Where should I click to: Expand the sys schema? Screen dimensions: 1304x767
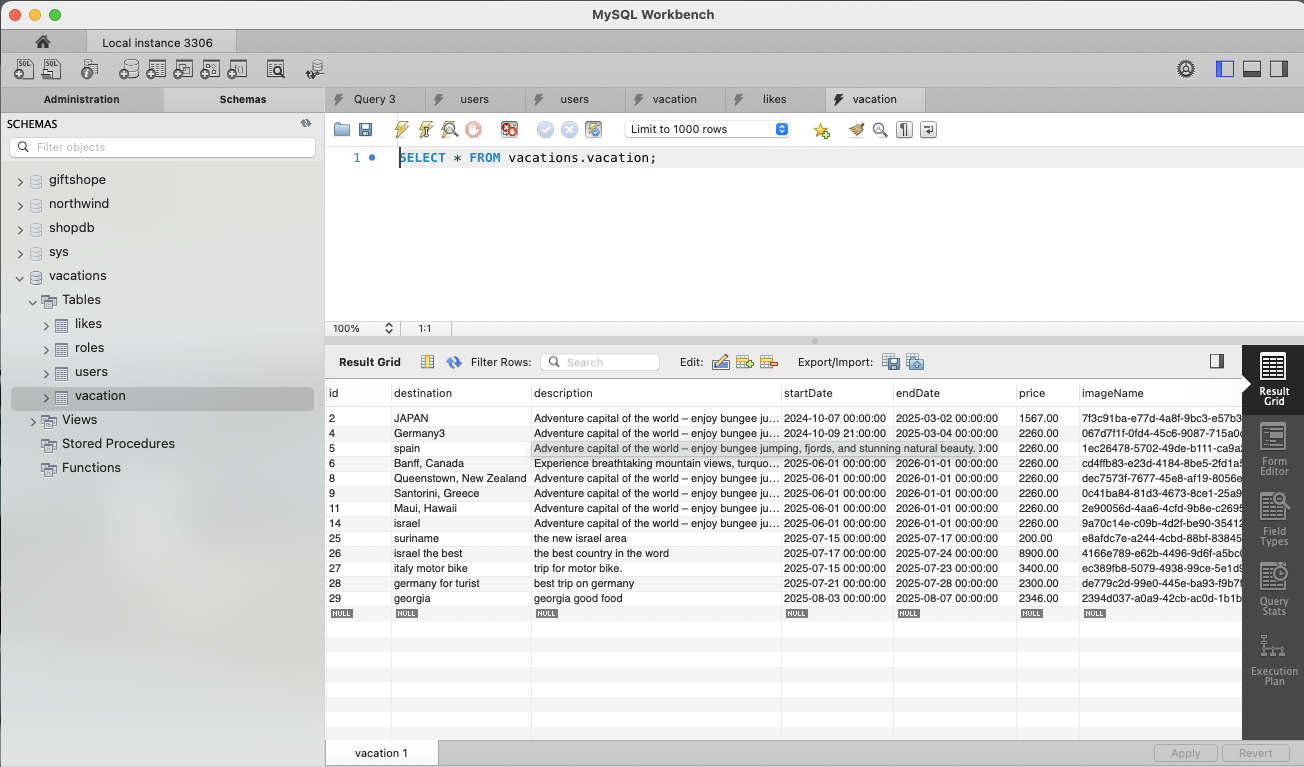point(20,253)
